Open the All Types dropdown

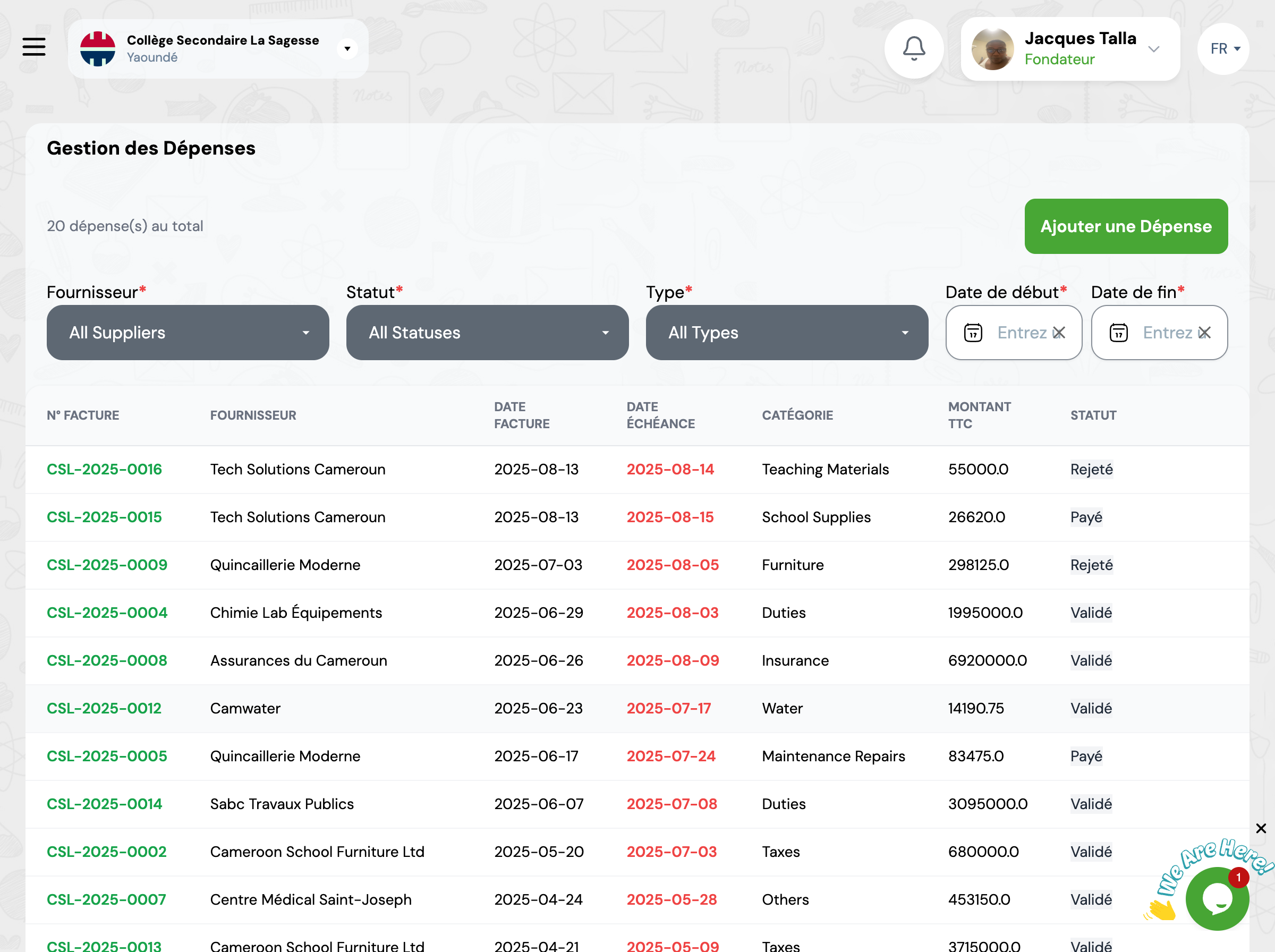pos(786,333)
